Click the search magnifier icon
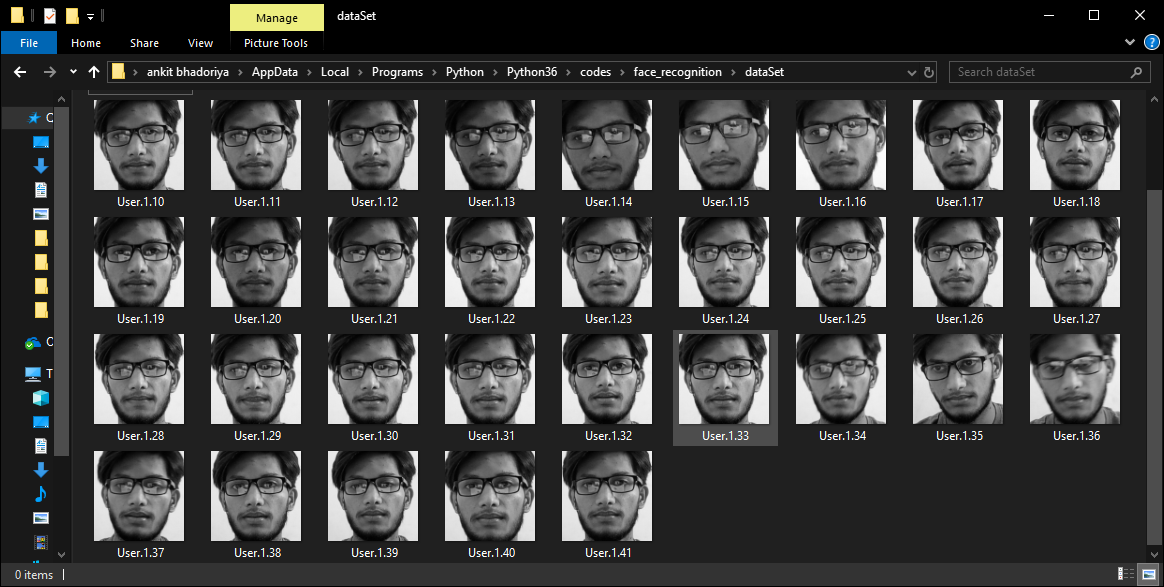Viewport: 1164px width, 587px height. pos(1136,72)
